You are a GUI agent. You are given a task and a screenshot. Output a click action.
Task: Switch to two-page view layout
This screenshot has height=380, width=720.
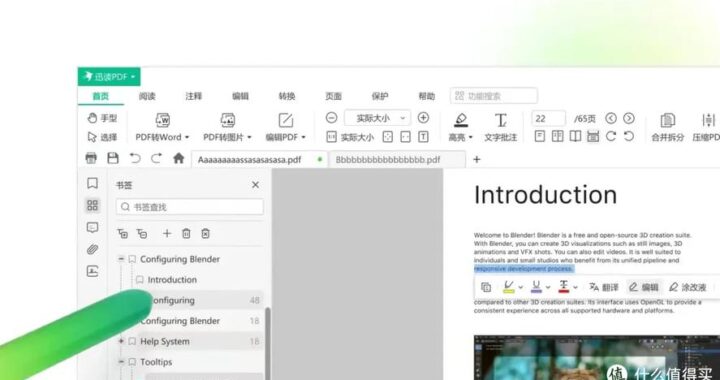click(557, 136)
